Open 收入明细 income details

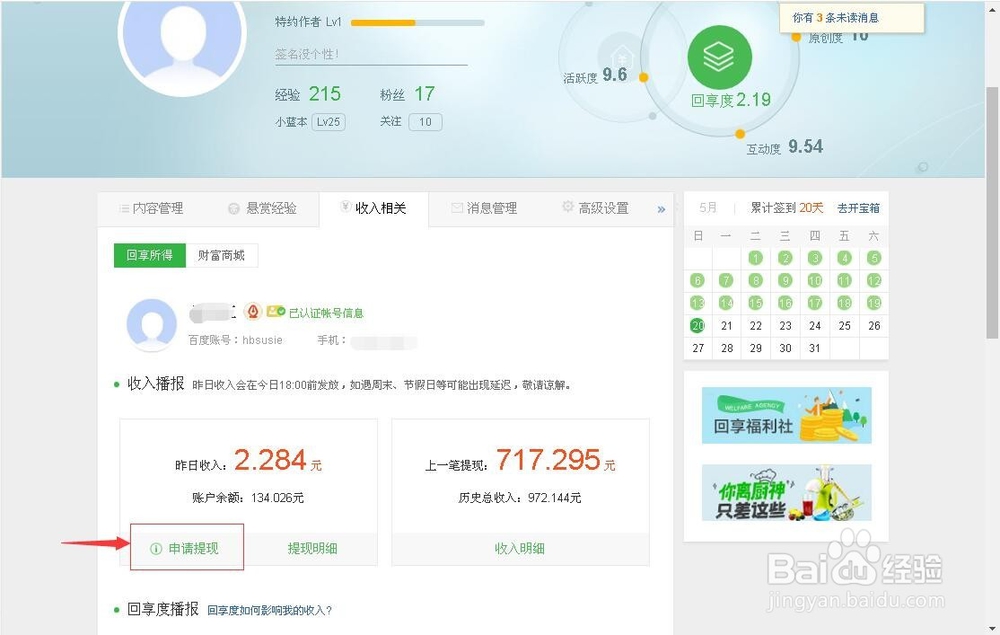[521, 547]
